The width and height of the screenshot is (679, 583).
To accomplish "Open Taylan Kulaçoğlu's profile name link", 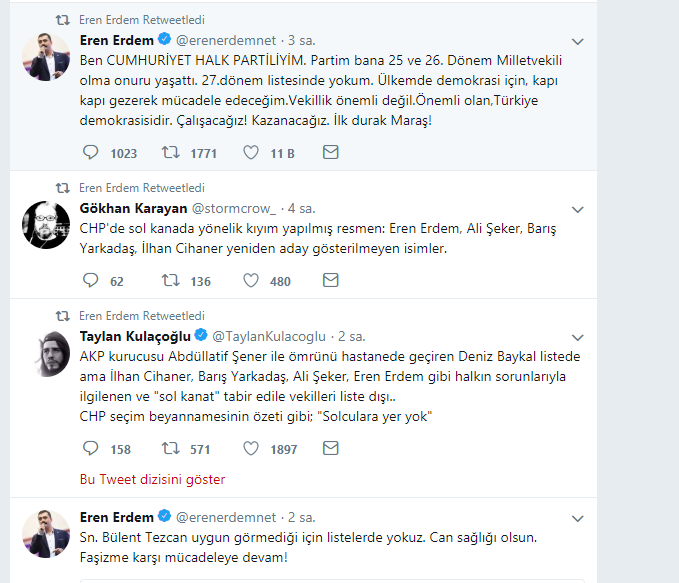I will (135, 336).
